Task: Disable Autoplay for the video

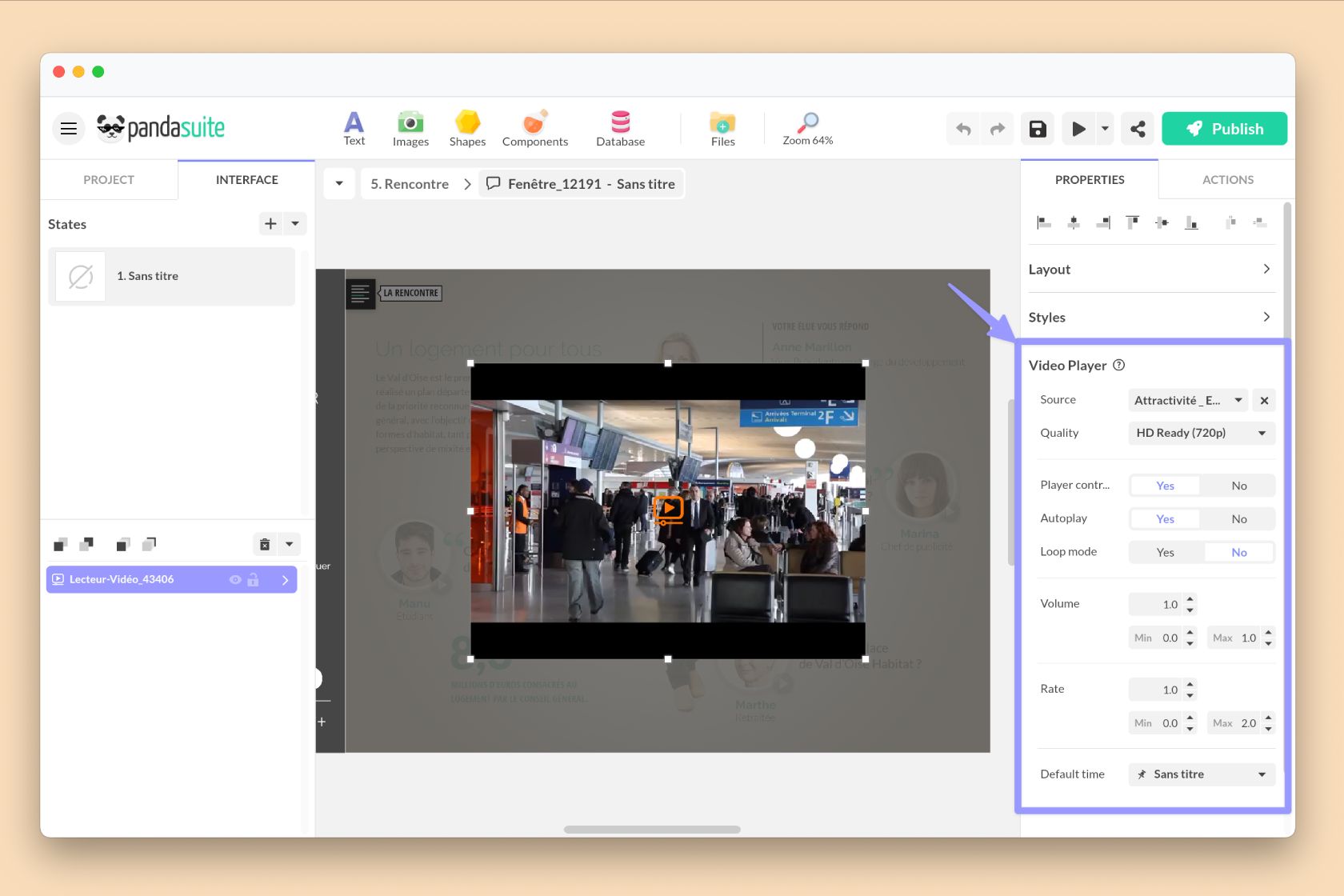Action: click(x=1238, y=518)
